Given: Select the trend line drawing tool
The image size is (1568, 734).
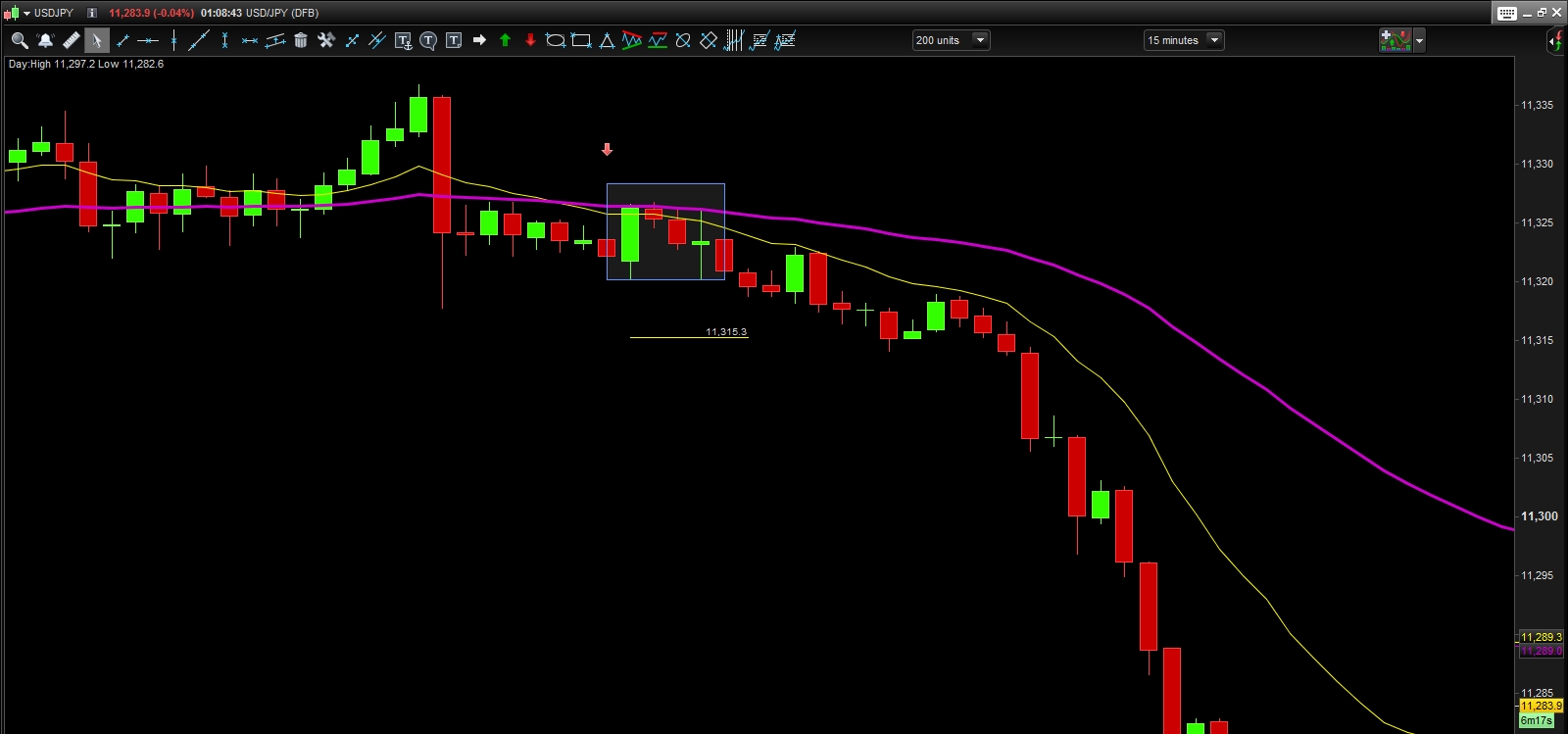Looking at the screenshot, I should point(122,40).
